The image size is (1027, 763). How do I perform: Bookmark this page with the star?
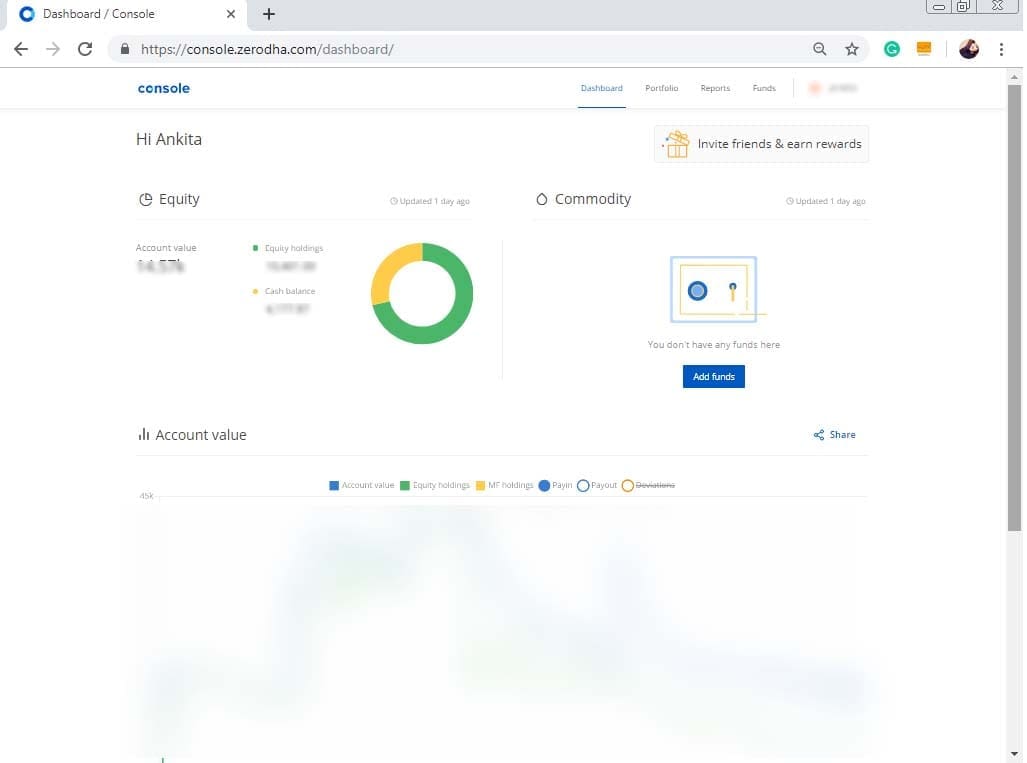pyautogui.click(x=851, y=49)
